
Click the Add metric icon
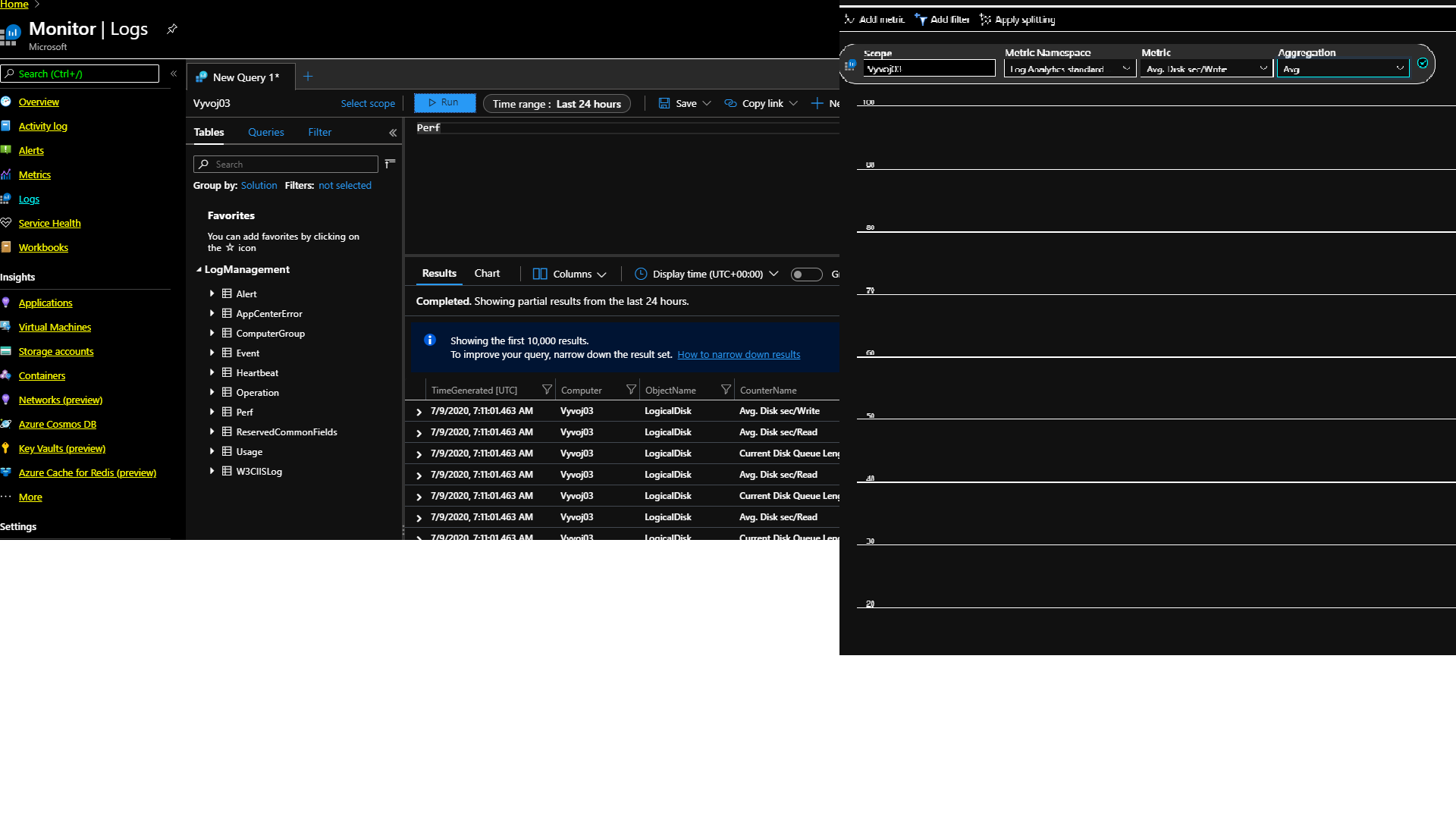point(849,20)
